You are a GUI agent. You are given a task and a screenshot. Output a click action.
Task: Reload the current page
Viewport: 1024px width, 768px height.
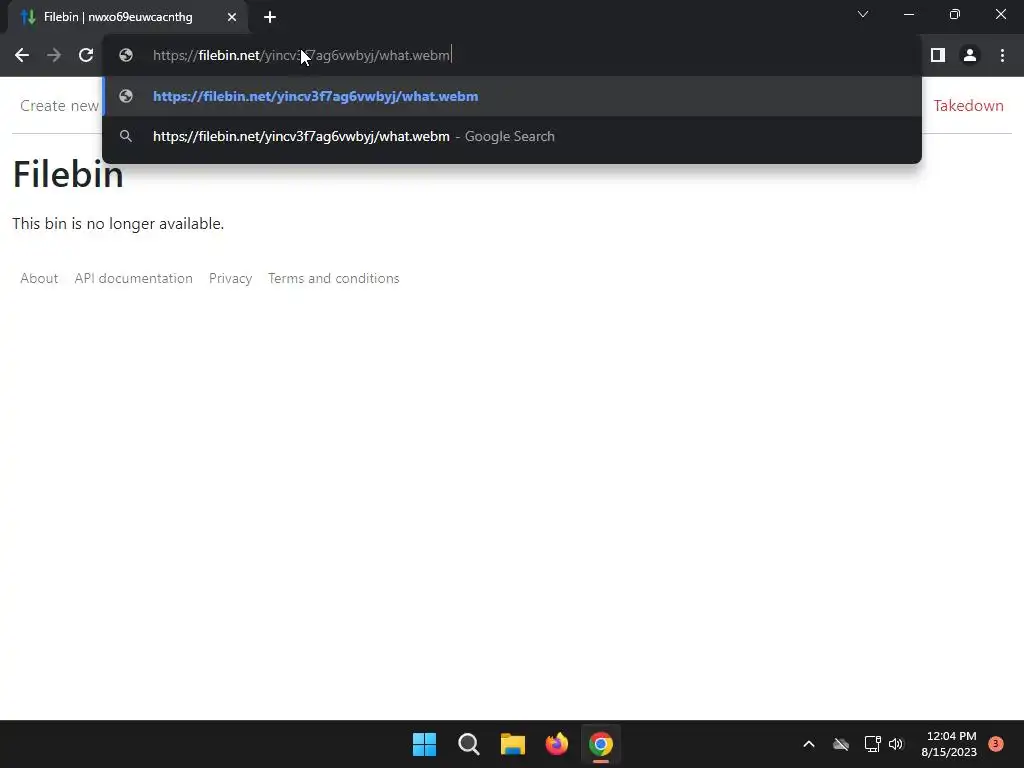click(x=86, y=56)
